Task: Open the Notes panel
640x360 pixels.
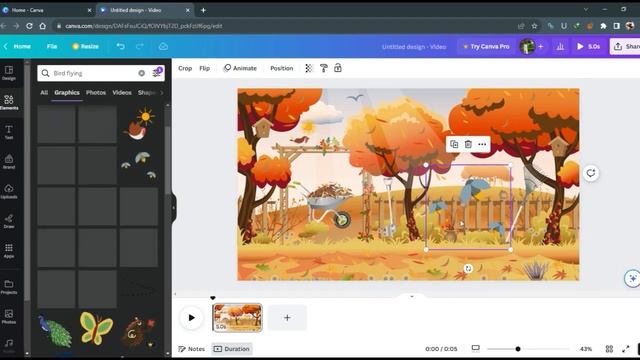Action: point(191,349)
